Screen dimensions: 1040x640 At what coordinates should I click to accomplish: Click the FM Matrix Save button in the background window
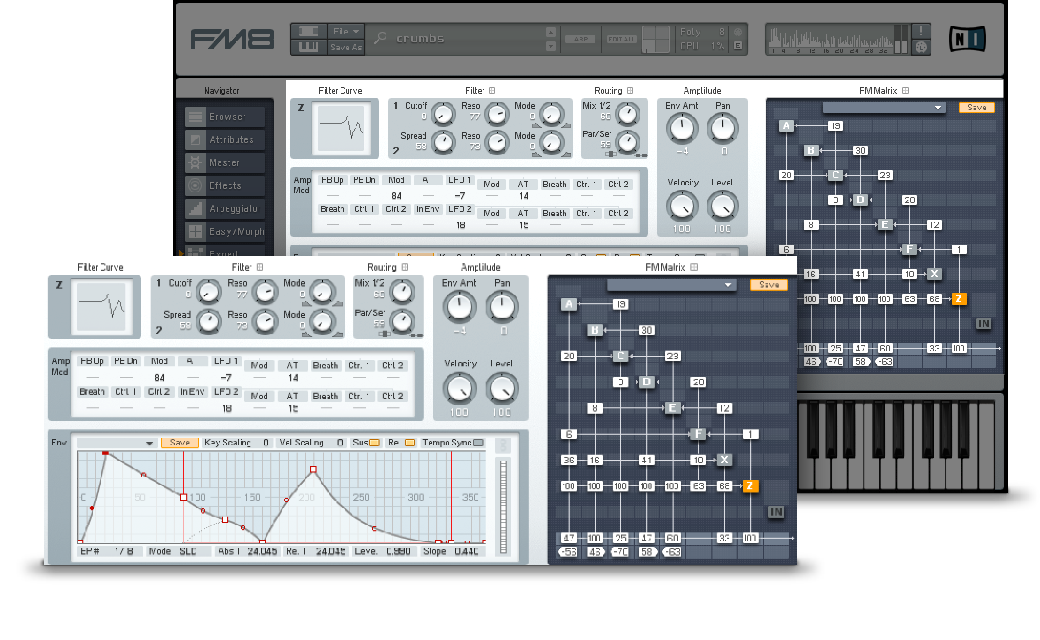coord(976,107)
